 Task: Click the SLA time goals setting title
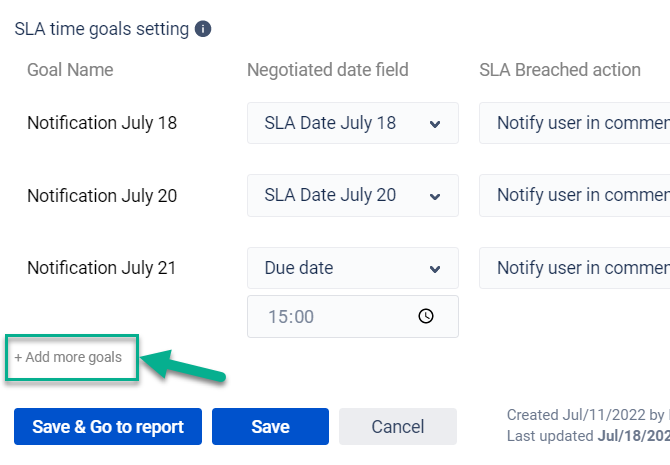pyautogui.click(x=101, y=29)
